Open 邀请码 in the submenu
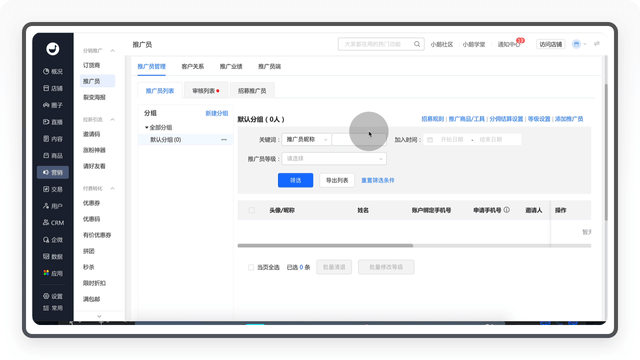This screenshot has height=360, width=640. click(x=92, y=134)
